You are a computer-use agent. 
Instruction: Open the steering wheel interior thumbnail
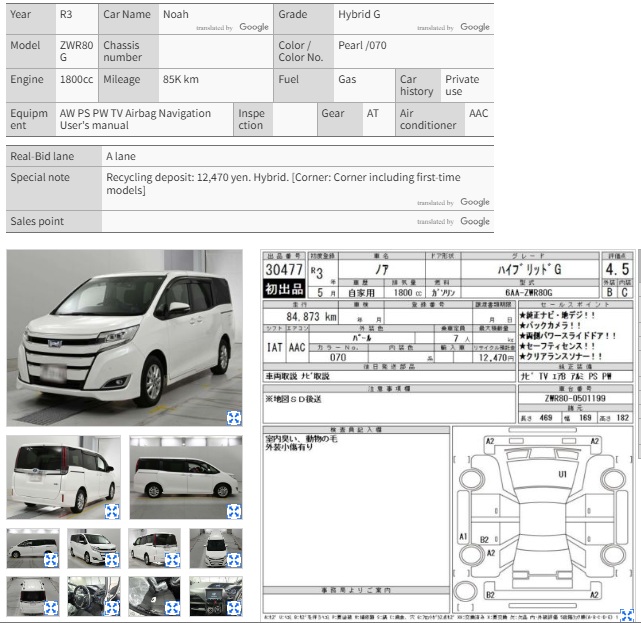pyautogui.click(x=94, y=596)
